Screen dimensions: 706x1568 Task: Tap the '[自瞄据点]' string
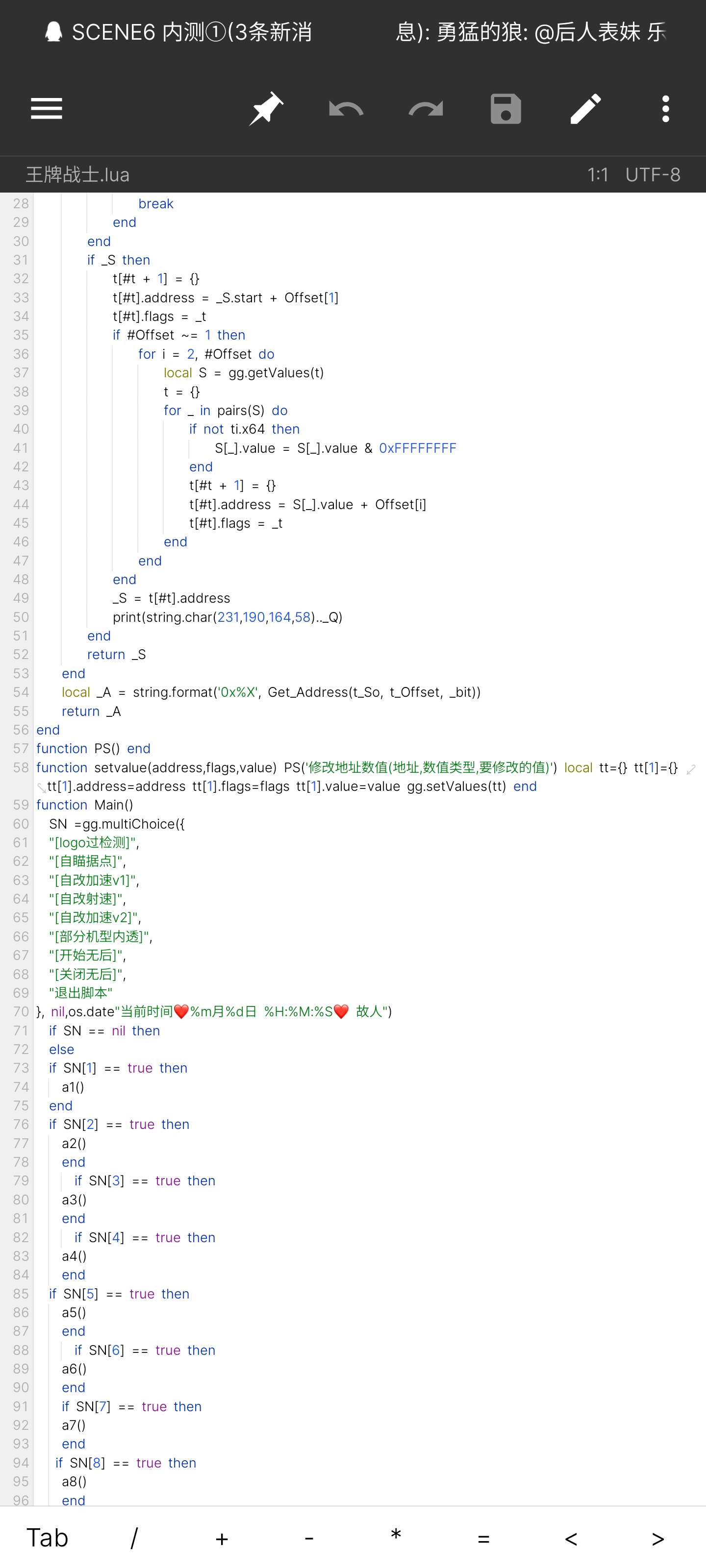point(85,861)
